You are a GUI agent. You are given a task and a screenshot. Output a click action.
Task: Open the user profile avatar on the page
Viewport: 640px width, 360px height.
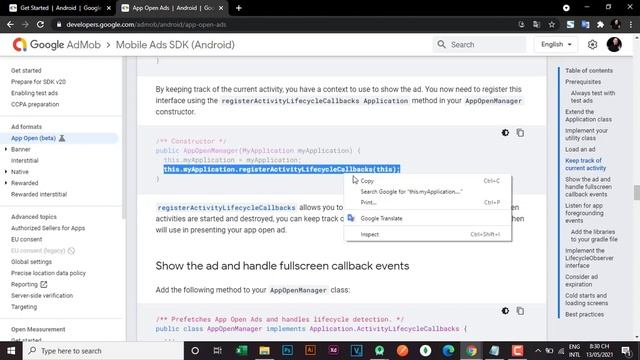coord(614,44)
